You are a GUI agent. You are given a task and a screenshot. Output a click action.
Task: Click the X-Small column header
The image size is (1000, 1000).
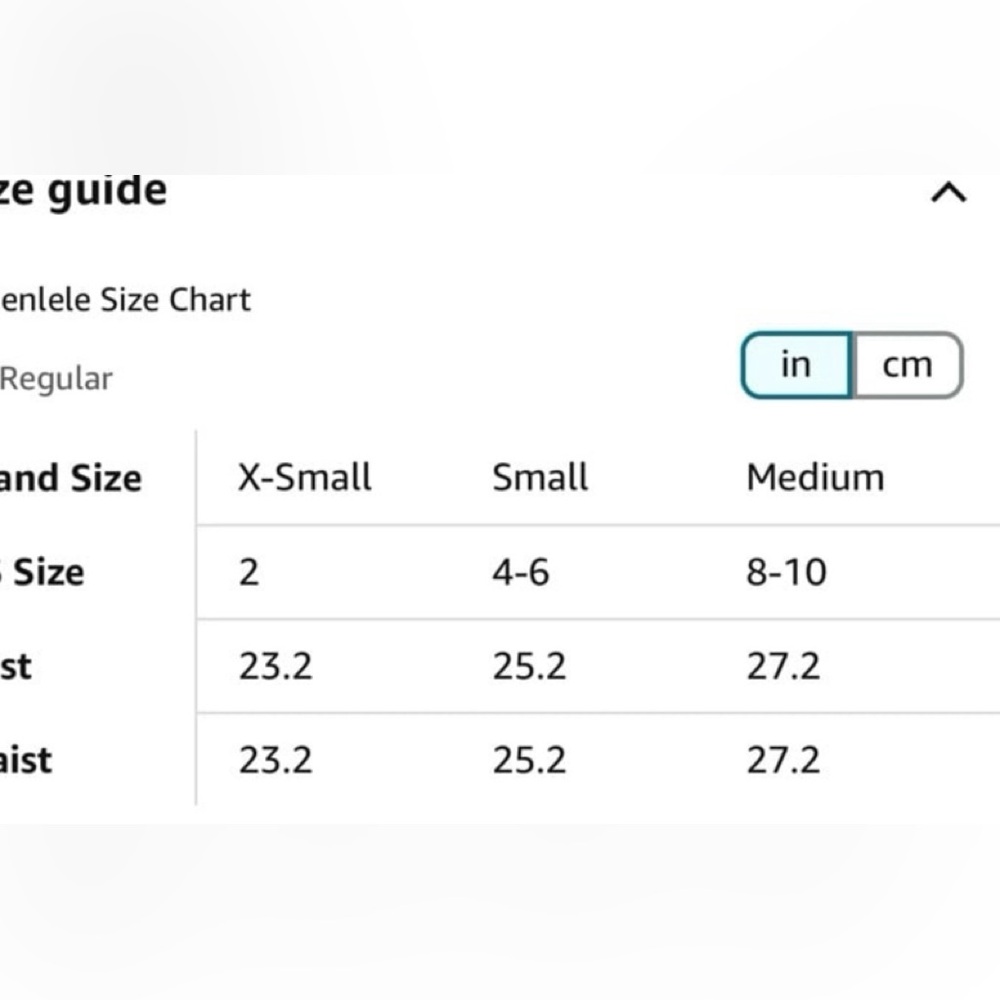[x=304, y=477]
